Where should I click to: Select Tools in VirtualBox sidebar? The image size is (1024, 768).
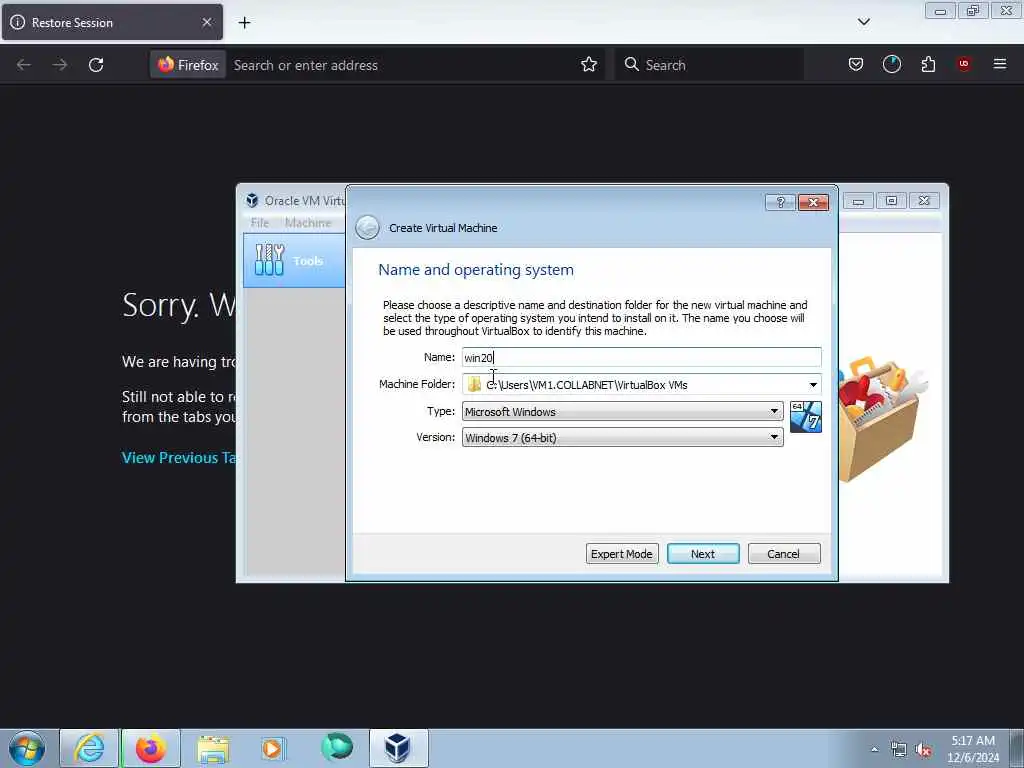295,261
